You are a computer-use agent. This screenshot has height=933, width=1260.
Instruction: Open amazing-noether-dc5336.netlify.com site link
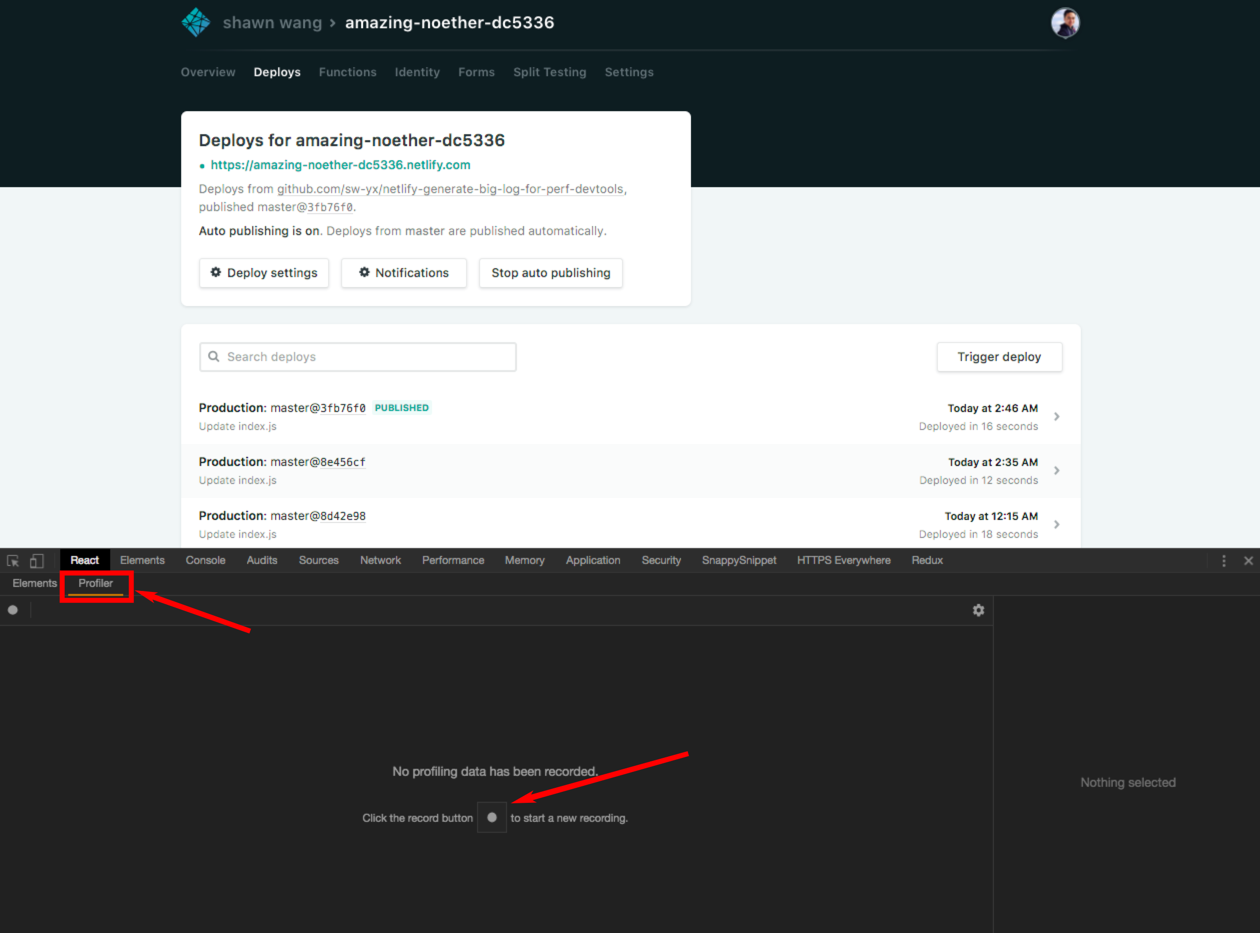pos(340,164)
